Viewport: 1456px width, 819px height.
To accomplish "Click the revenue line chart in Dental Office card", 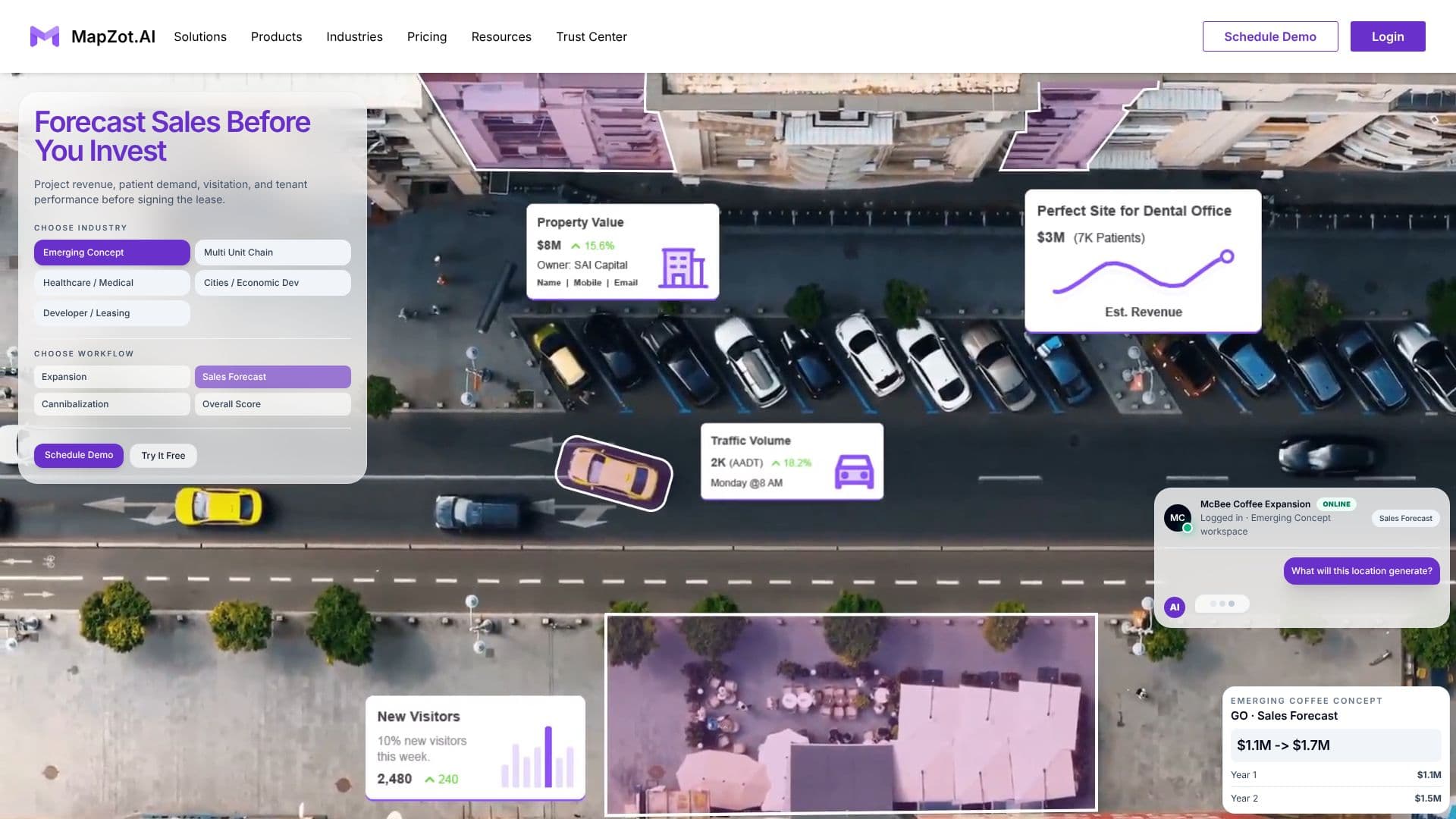I will click(1144, 274).
